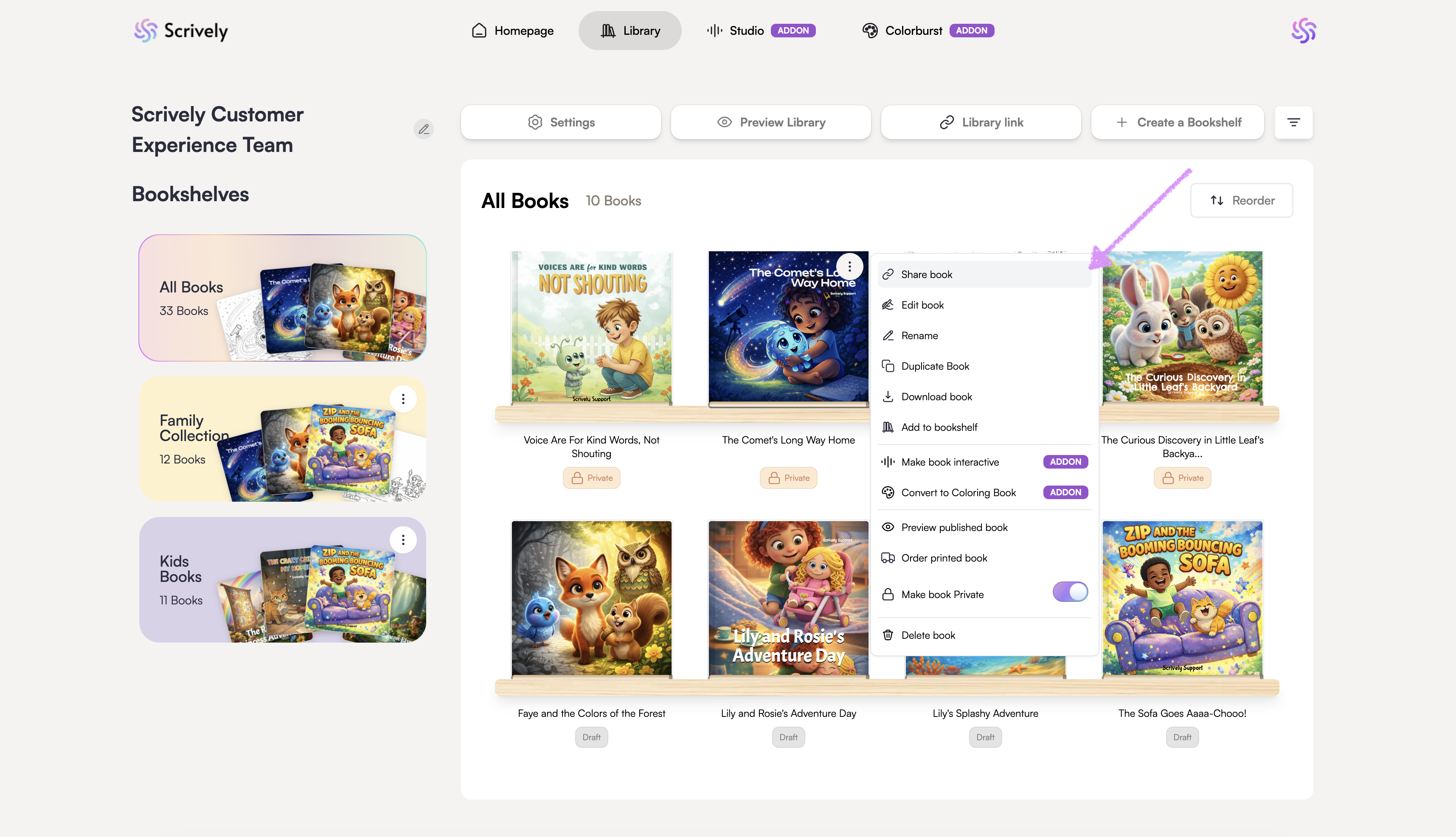The height and width of the screenshot is (837, 1456).
Task: Click the Add to bookshelf icon
Action: pyautogui.click(x=888, y=427)
